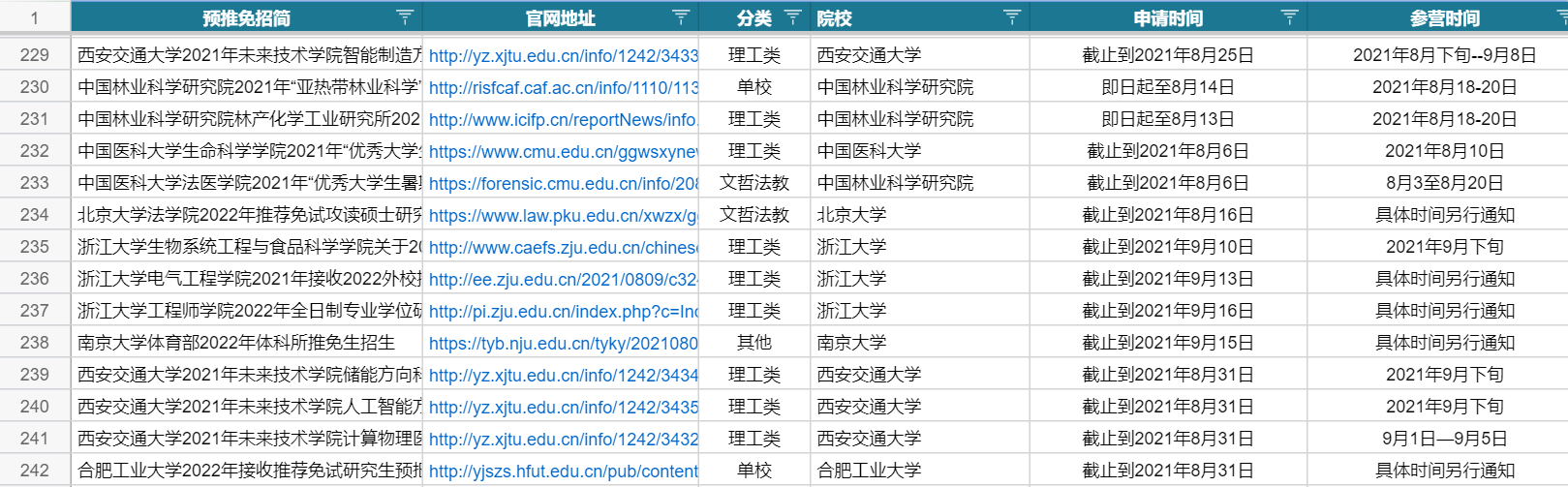
Task: Select cell 中国医科大学法医学院2021年优秀大学生
Action: click(x=247, y=183)
